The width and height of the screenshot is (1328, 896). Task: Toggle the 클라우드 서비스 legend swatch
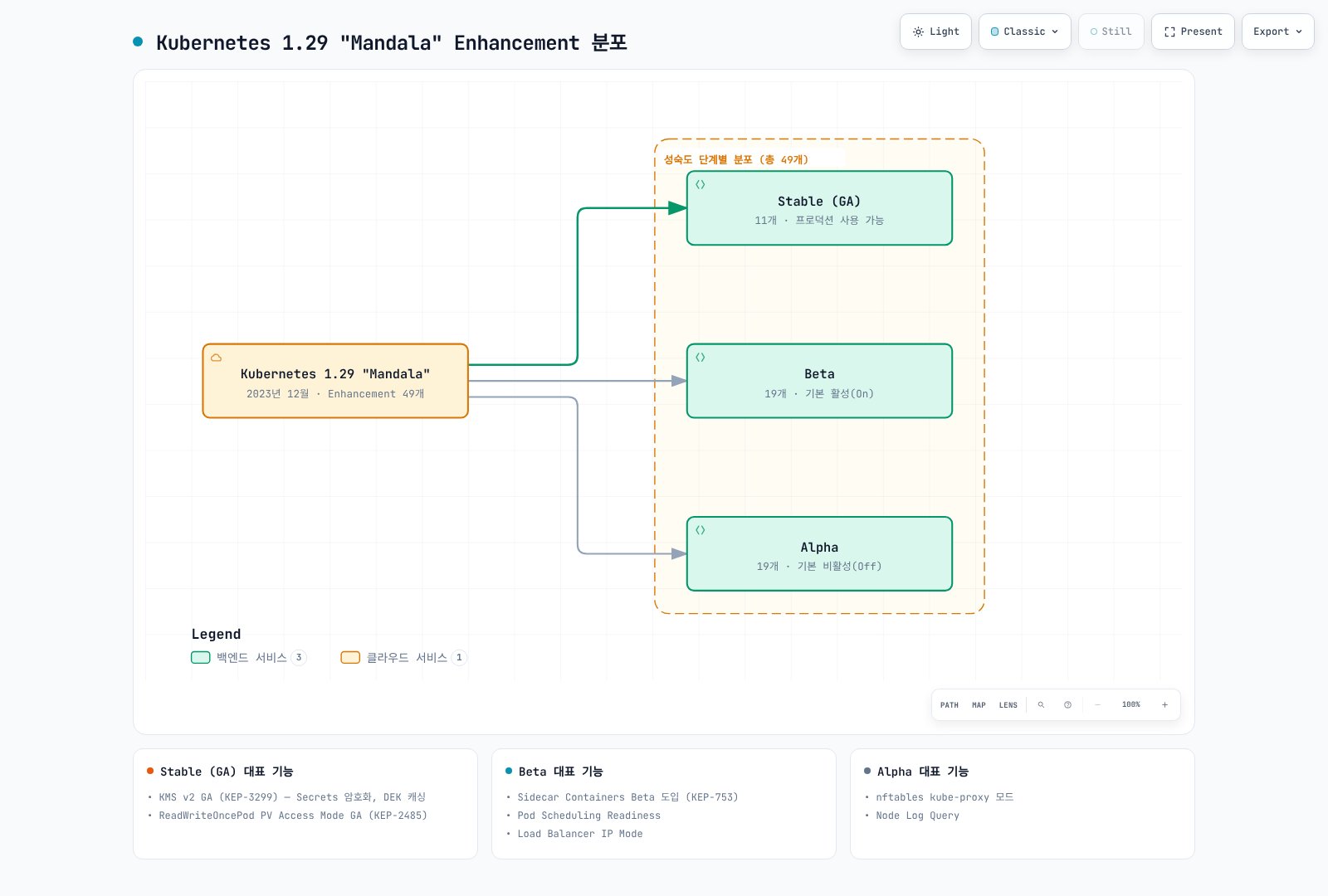(350, 657)
